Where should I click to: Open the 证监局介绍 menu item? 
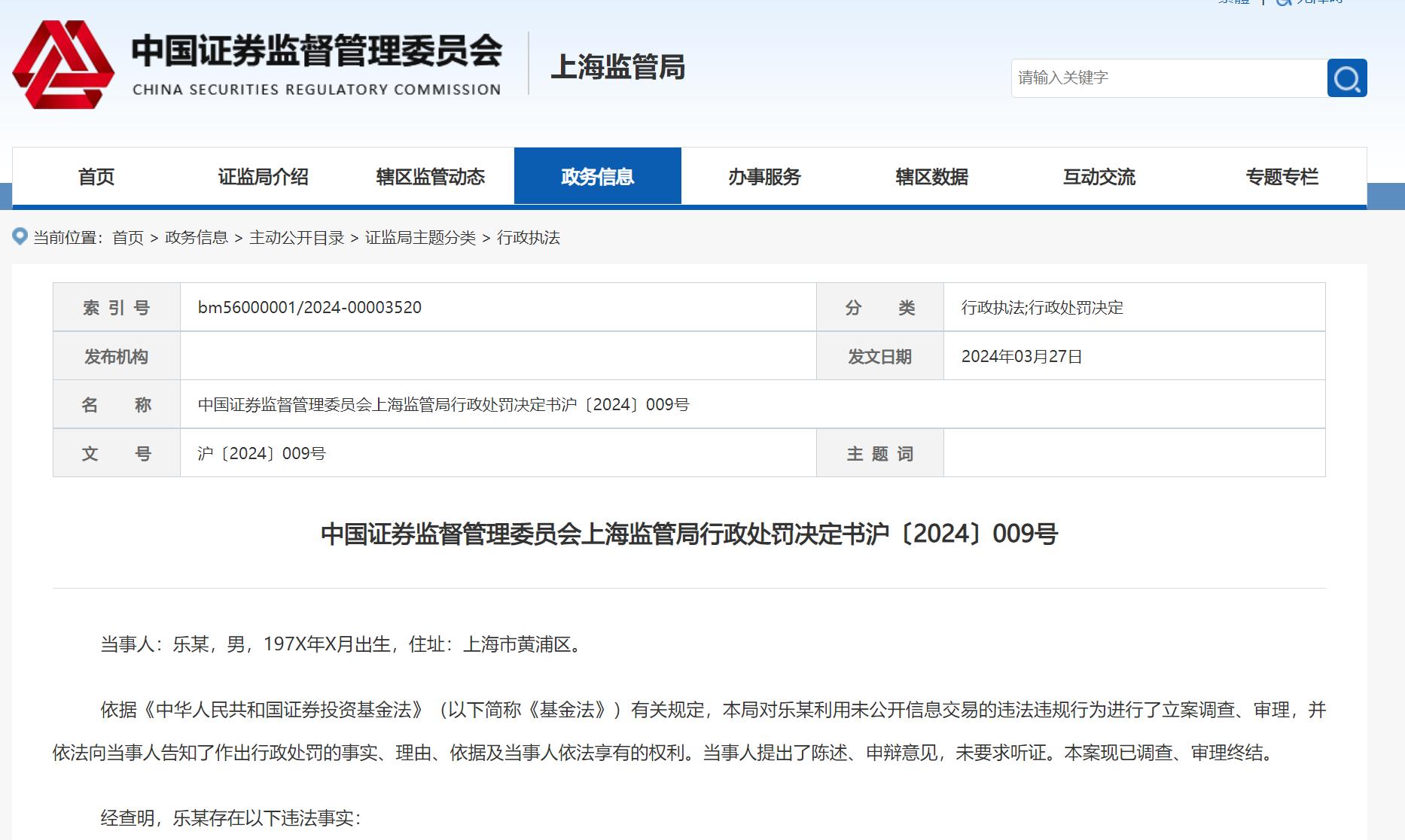(263, 176)
